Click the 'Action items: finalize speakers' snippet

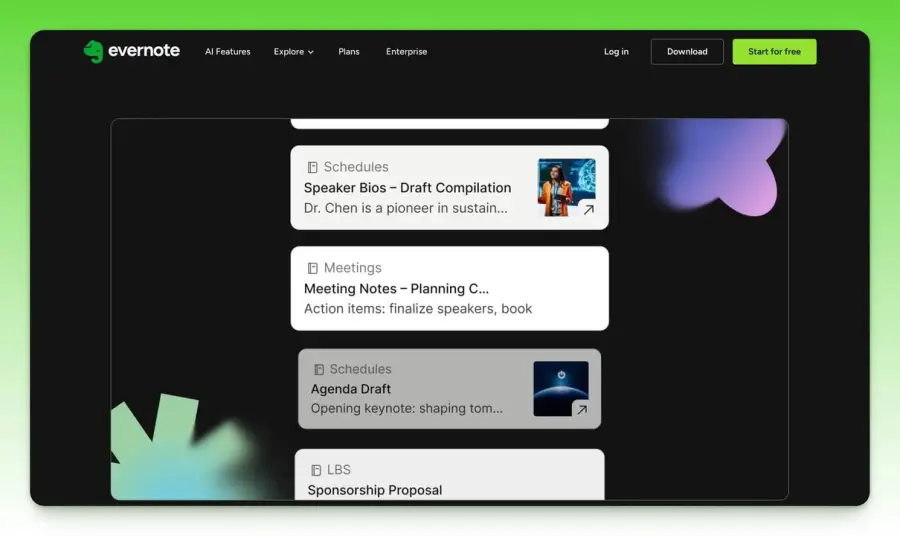(x=418, y=309)
